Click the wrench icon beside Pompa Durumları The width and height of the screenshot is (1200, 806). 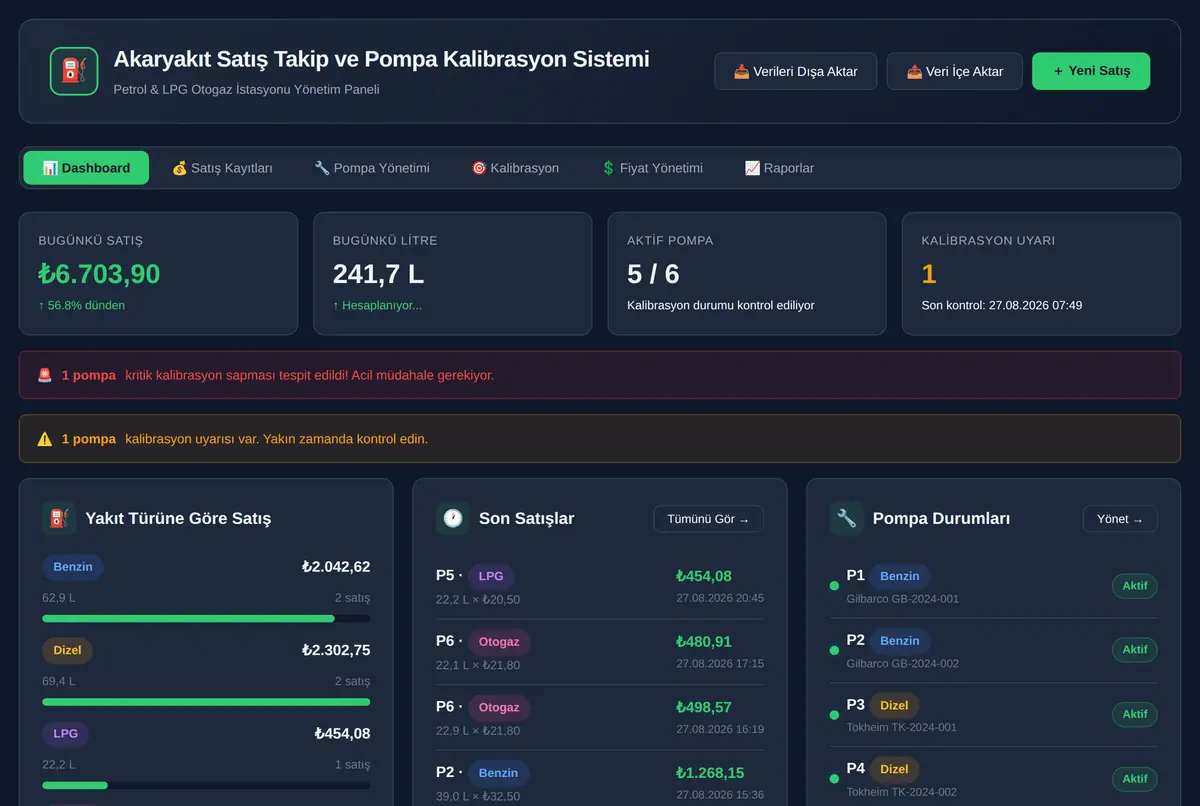[847, 518]
